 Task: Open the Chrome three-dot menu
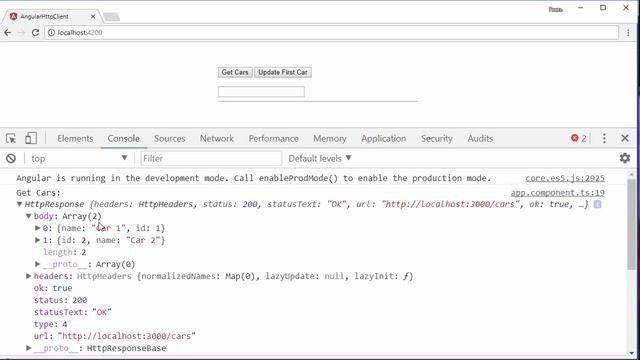pos(628,33)
